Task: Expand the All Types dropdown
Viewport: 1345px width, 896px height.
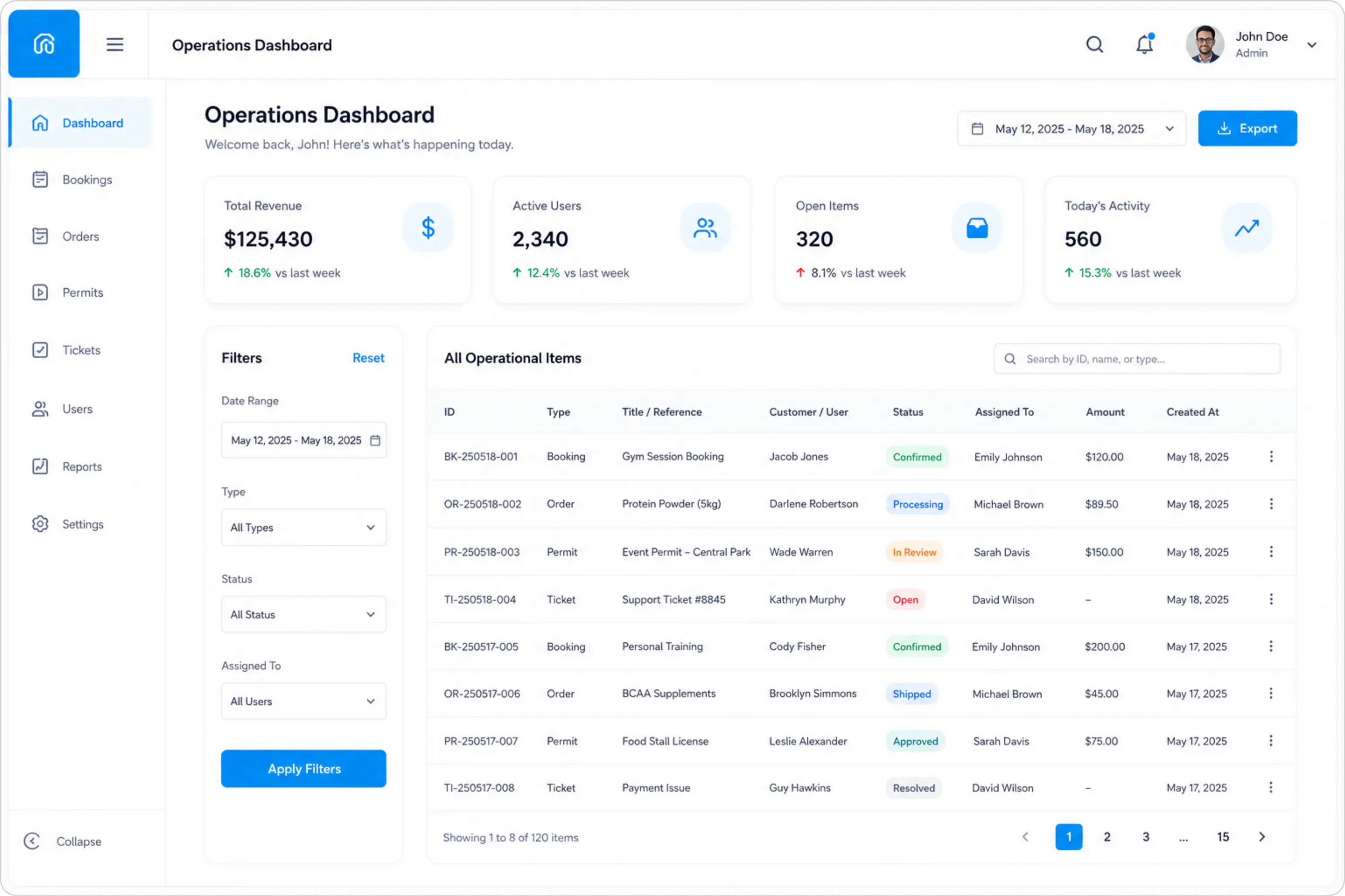Action: pos(303,527)
